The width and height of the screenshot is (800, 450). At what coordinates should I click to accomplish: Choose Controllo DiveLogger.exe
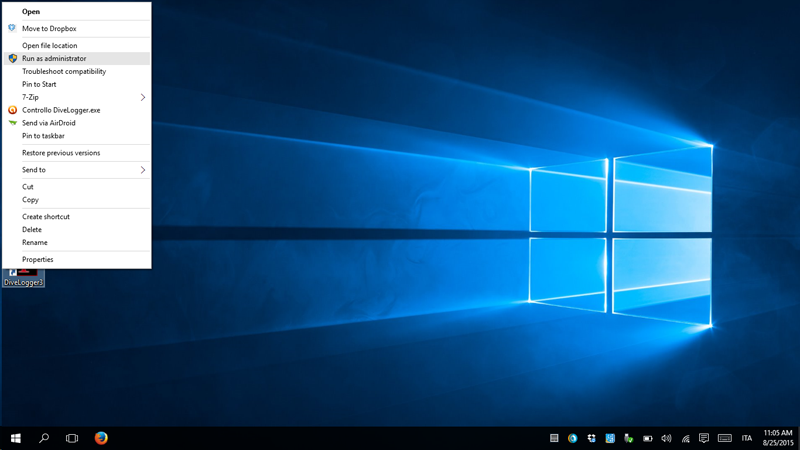coord(77,110)
